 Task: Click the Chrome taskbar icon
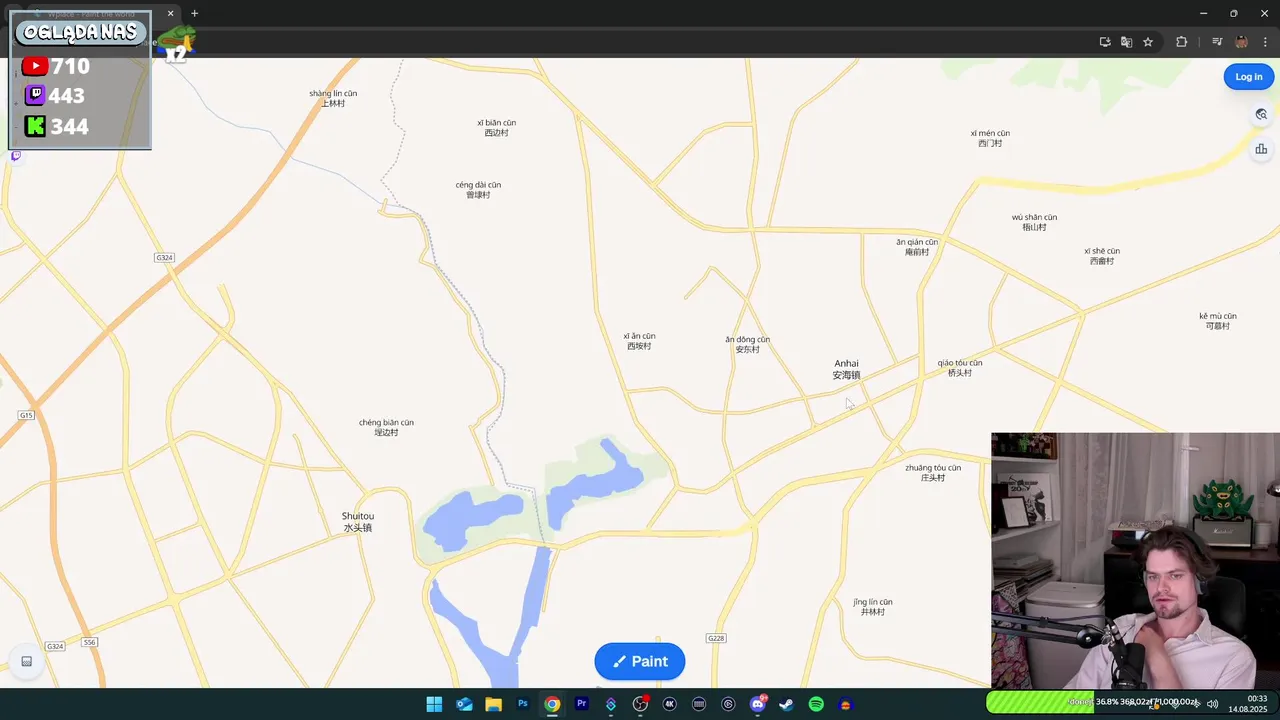pos(552,704)
